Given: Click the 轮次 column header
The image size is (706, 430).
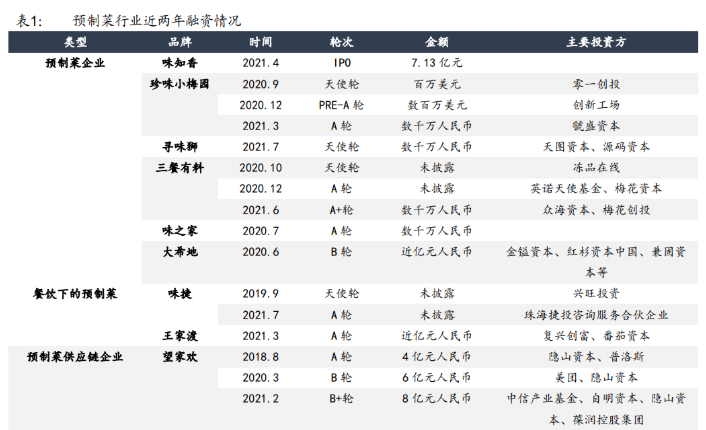Looking at the screenshot, I should click(x=341, y=42).
